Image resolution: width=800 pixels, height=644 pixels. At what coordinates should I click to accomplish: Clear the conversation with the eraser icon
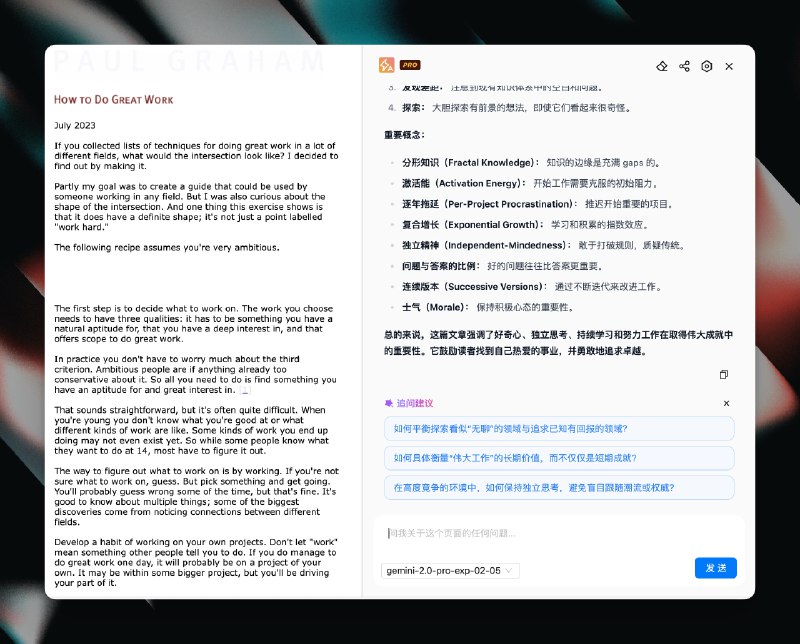(x=662, y=66)
